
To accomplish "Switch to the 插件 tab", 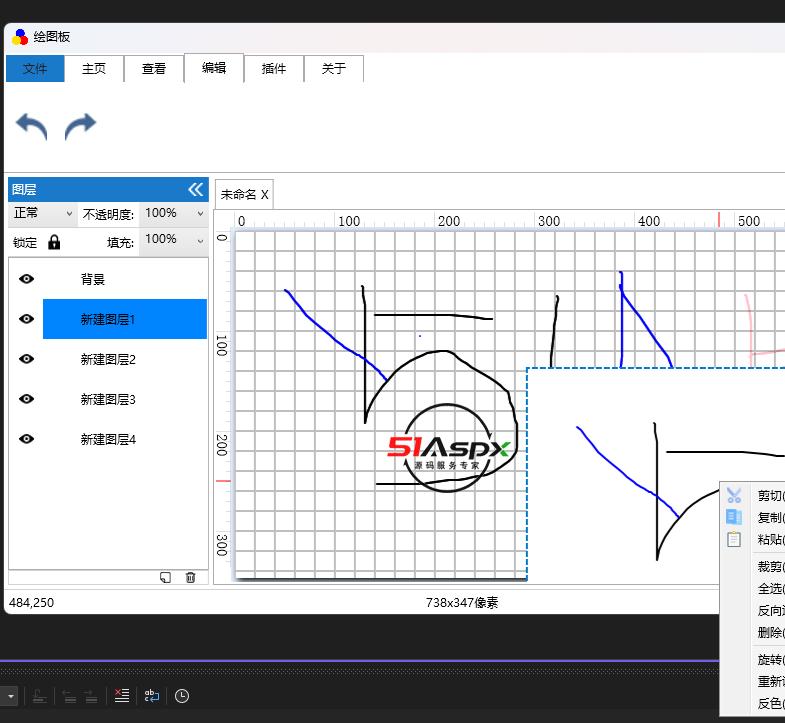I will coord(274,69).
